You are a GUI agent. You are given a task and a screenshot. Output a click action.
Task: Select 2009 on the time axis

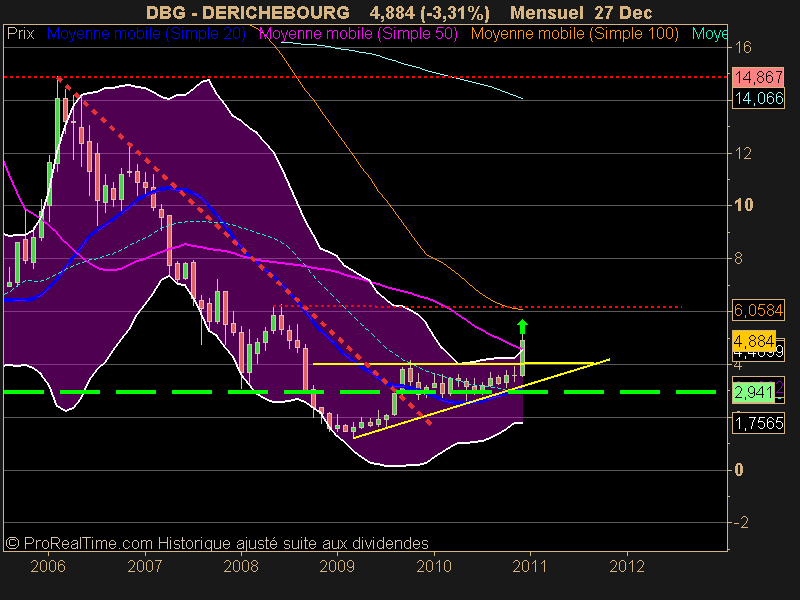[x=337, y=566]
